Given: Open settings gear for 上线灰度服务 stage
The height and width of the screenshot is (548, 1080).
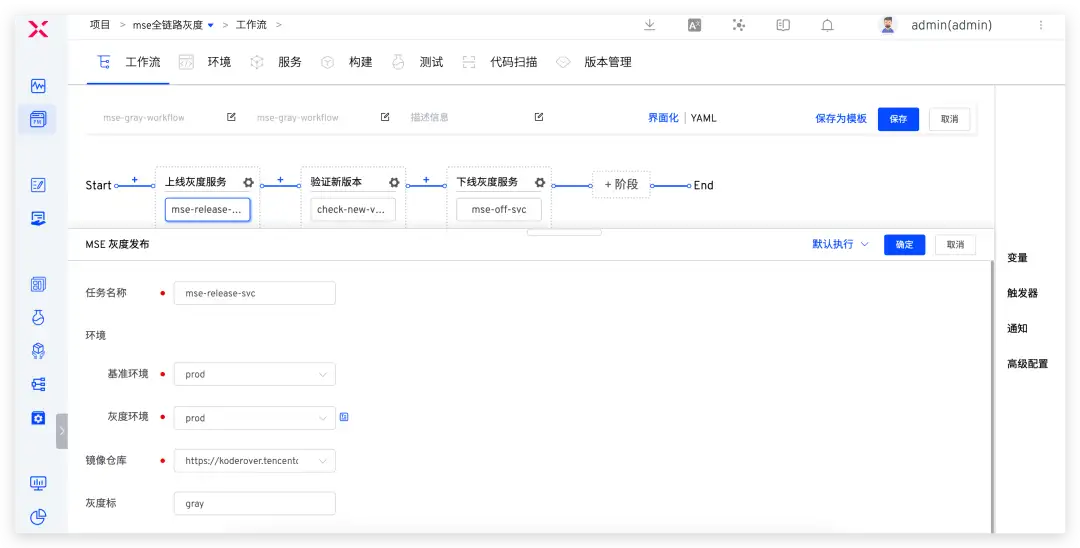Looking at the screenshot, I should point(248,182).
